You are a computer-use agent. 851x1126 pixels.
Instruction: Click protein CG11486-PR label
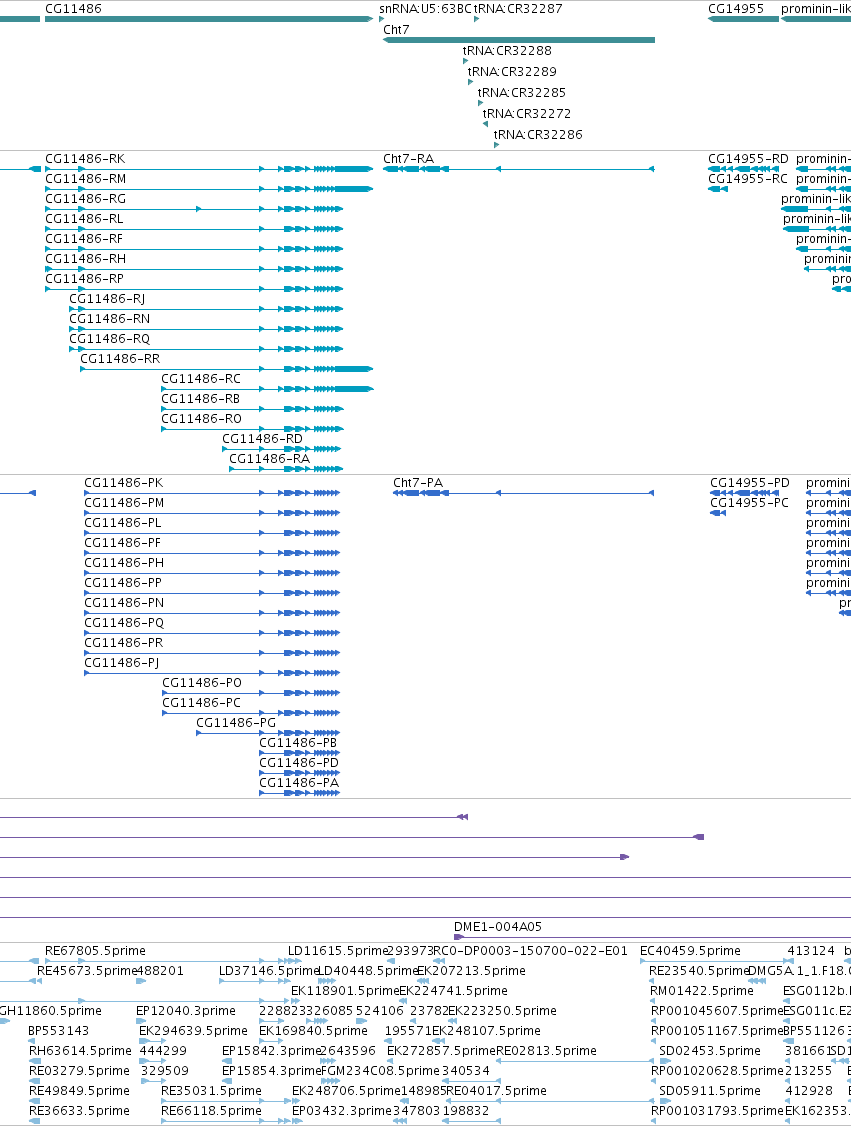[x=124, y=644]
